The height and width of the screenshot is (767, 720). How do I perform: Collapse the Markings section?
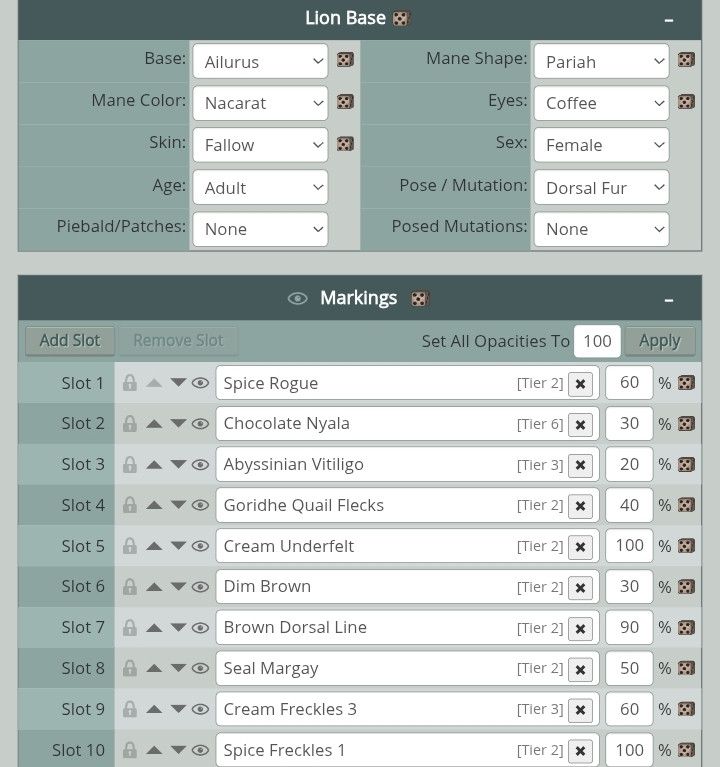click(669, 299)
